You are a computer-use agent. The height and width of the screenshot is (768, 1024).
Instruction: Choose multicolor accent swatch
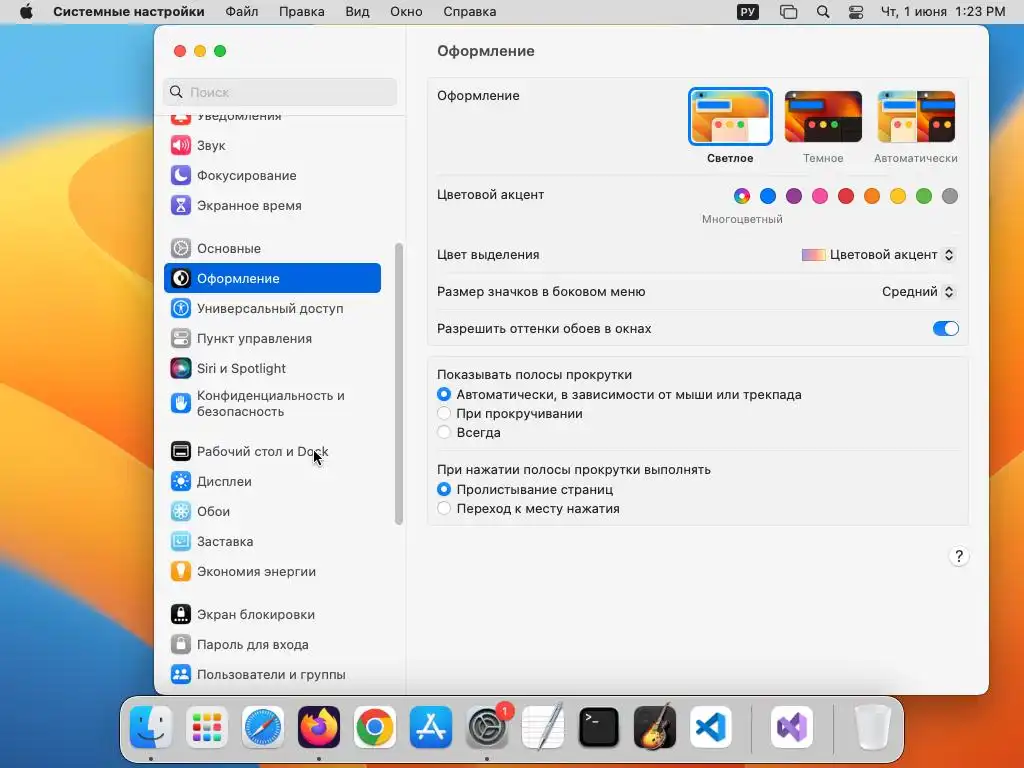[x=742, y=196]
